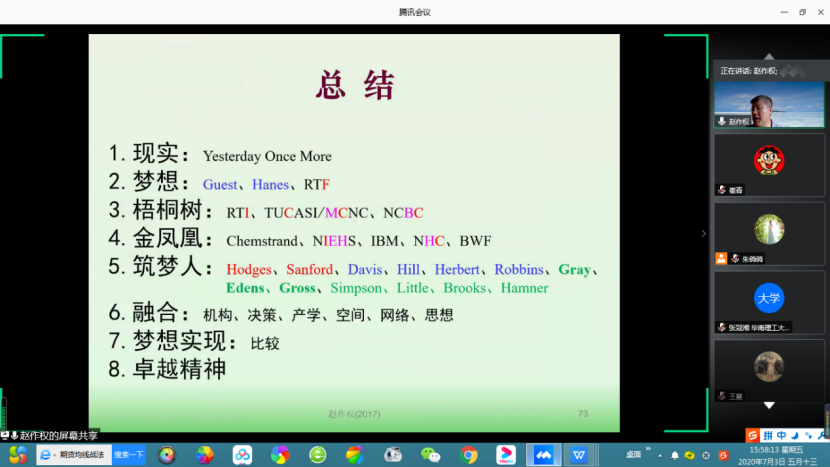This screenshot has height=467, width=830.
Task: Click the 桌面 desktop toolbar label
Action: [x=633, y=454]
